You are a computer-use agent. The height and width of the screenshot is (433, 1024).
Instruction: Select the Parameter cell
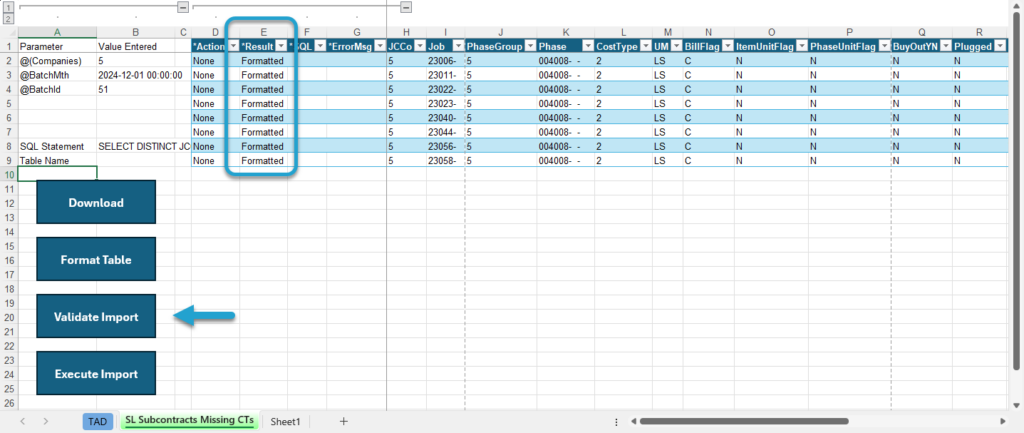point(57,46)
